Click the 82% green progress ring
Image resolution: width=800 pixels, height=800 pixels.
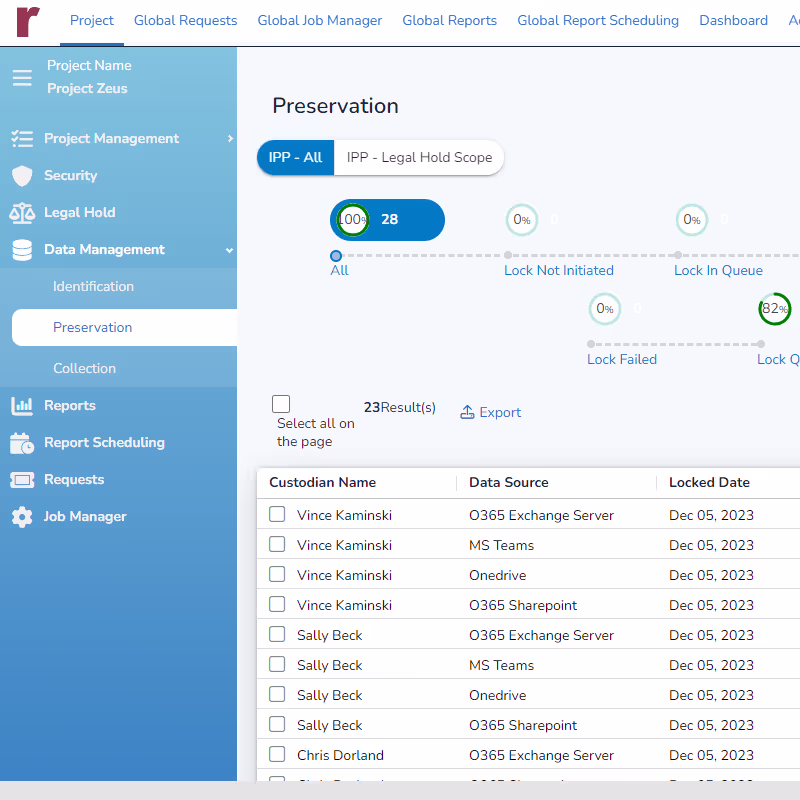(774, 309)
